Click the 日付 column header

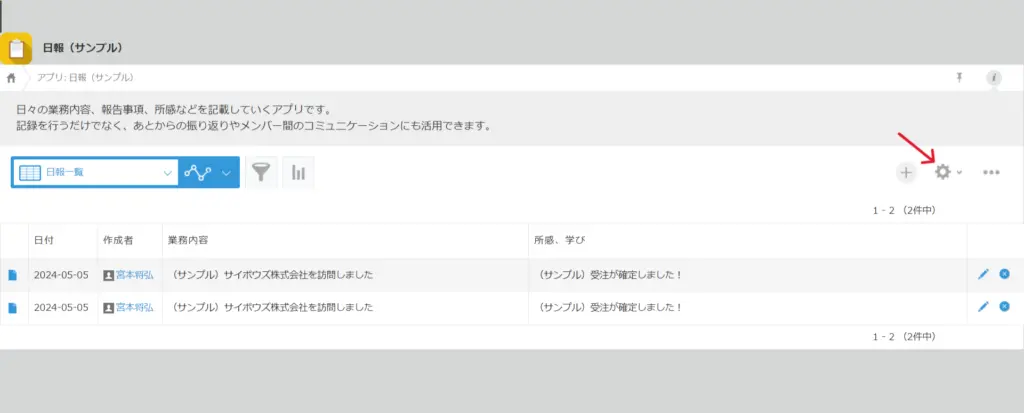click(x=44, y=241)
